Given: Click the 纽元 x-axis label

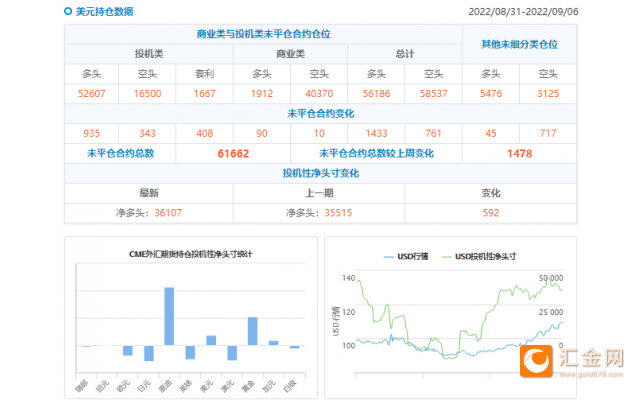Looking at the screenshot, I should [103, 386].
